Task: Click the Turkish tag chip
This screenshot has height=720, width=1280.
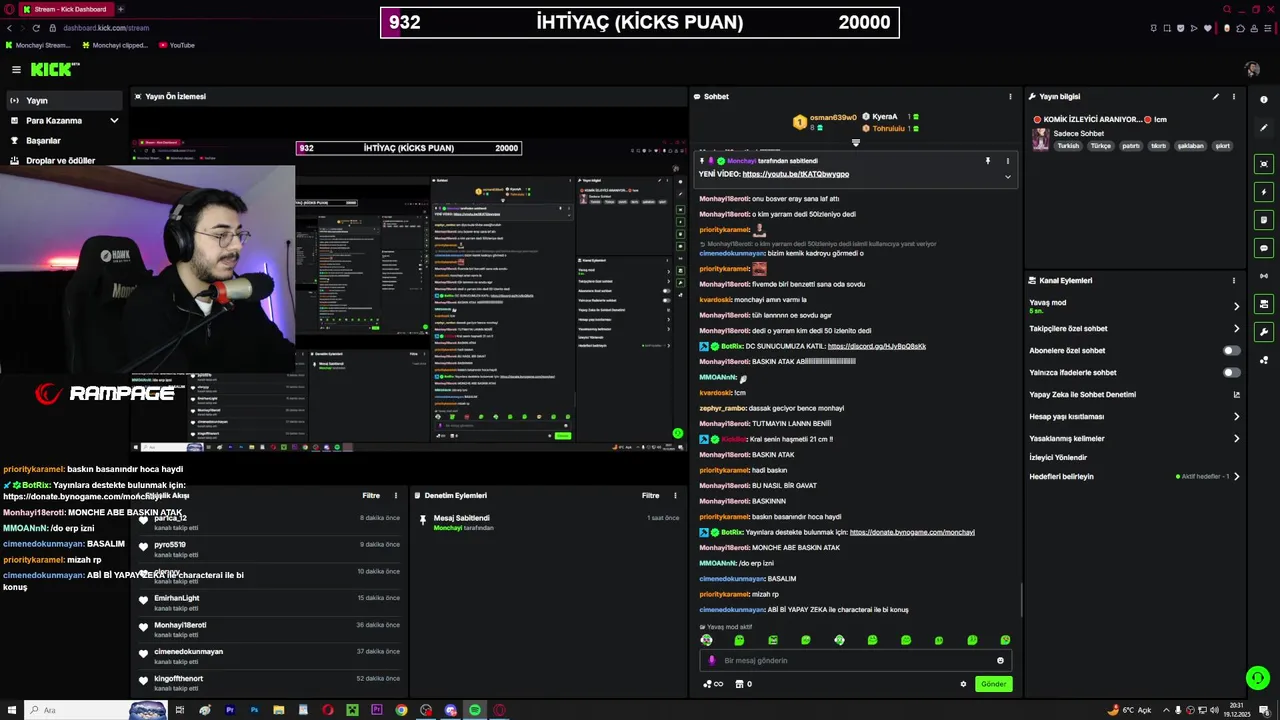Action: click(1068, 146)
